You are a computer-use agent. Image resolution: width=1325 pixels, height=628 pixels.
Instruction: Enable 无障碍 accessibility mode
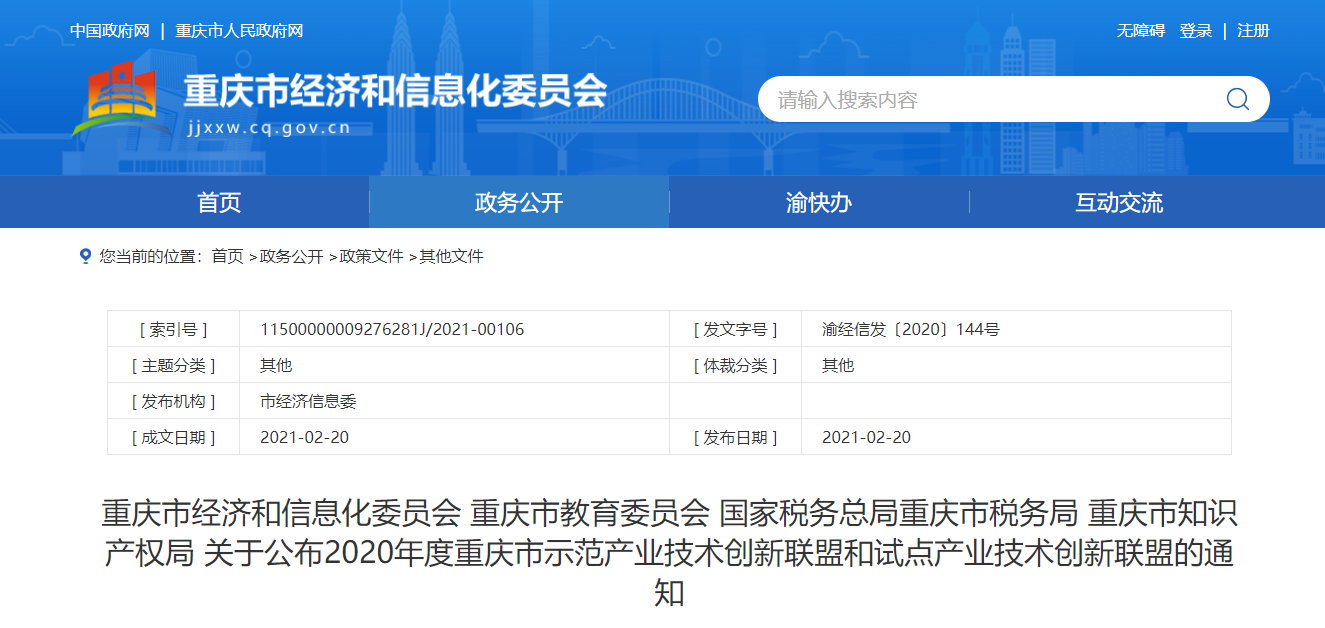tap(1140, 31)
